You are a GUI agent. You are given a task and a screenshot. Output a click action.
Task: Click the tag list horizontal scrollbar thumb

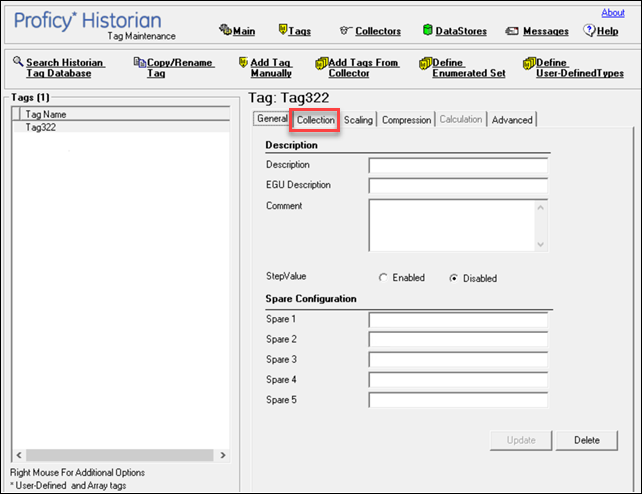[x=120, y=455]
